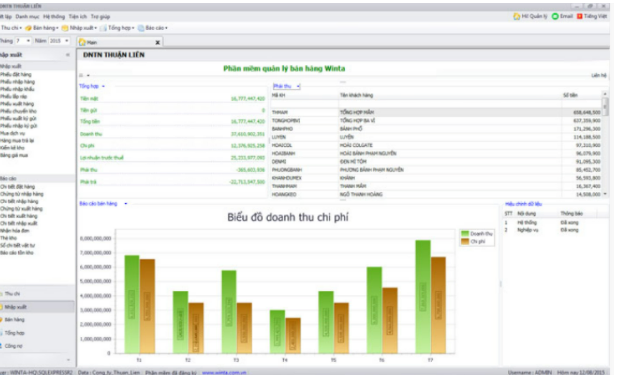
Task: Click the Tên khách hàng filter cell
Action: point(450,104)
